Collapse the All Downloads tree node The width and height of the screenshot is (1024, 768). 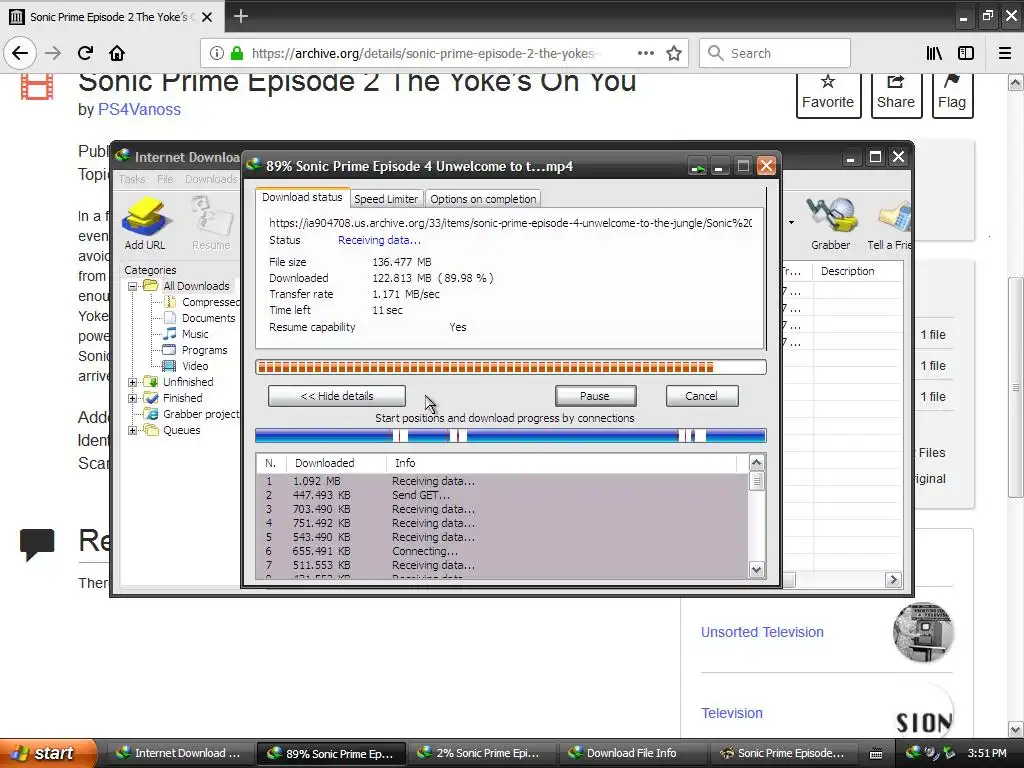pyautogui.click(x=133, y=286)
